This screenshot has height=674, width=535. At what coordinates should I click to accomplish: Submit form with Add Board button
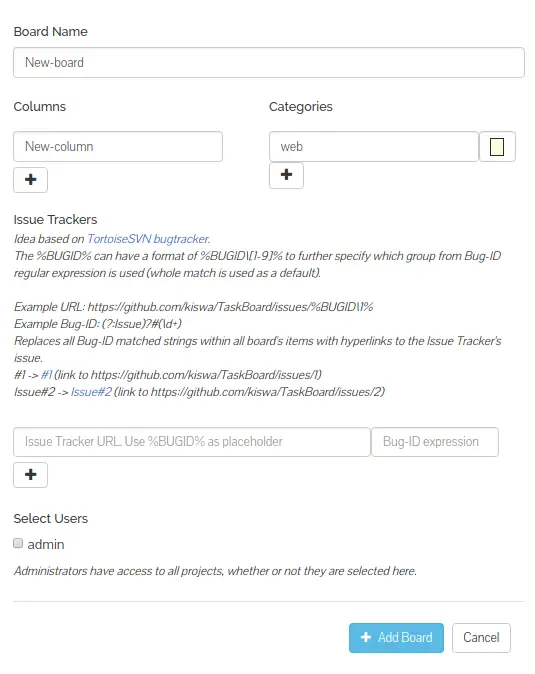(396, 638)
